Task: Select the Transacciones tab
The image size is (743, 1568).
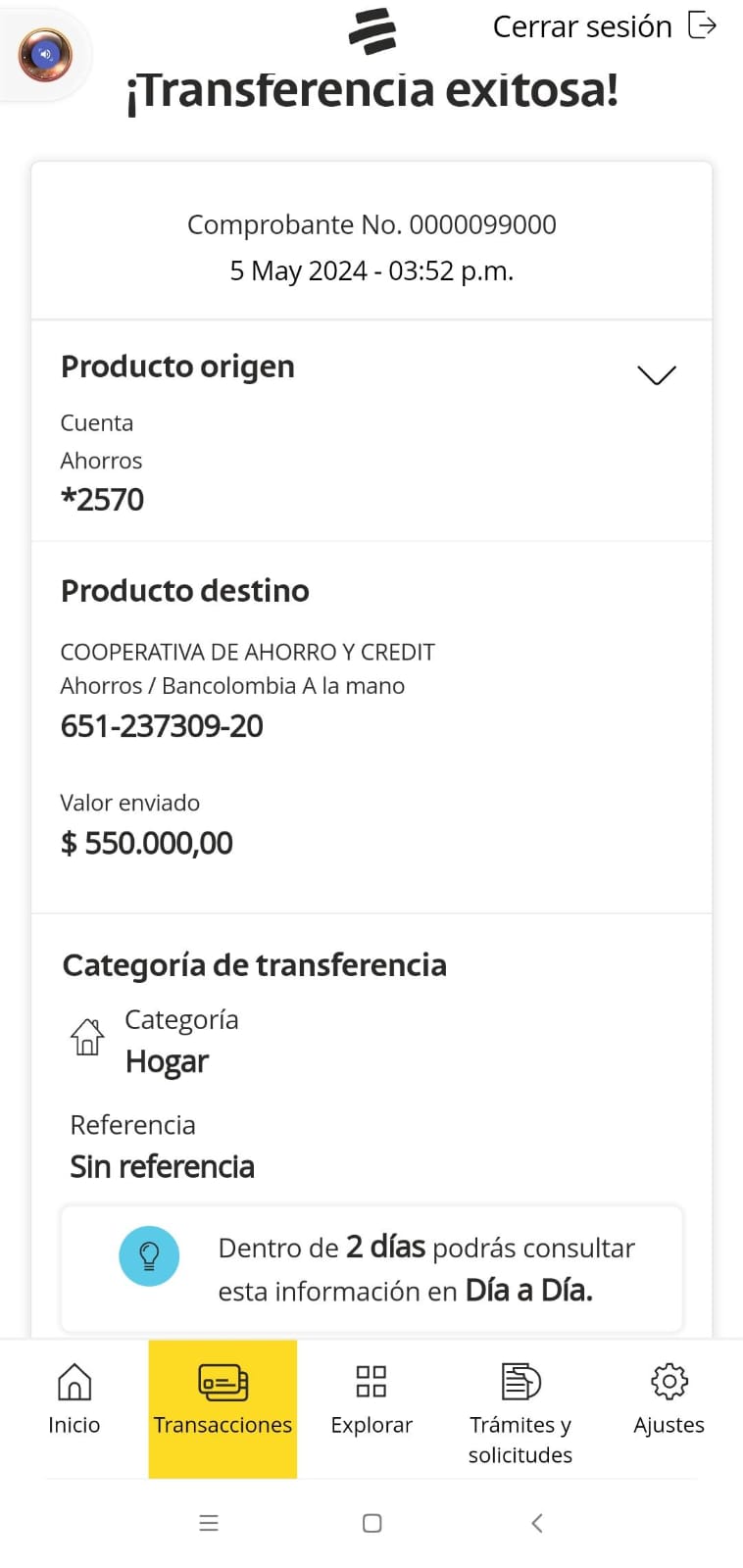Action: tap(223, 1408)
